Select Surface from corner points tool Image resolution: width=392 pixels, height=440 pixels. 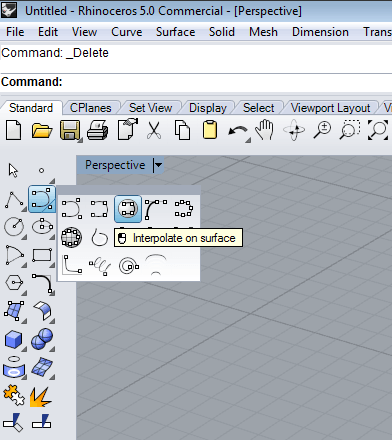coord(14,310)
